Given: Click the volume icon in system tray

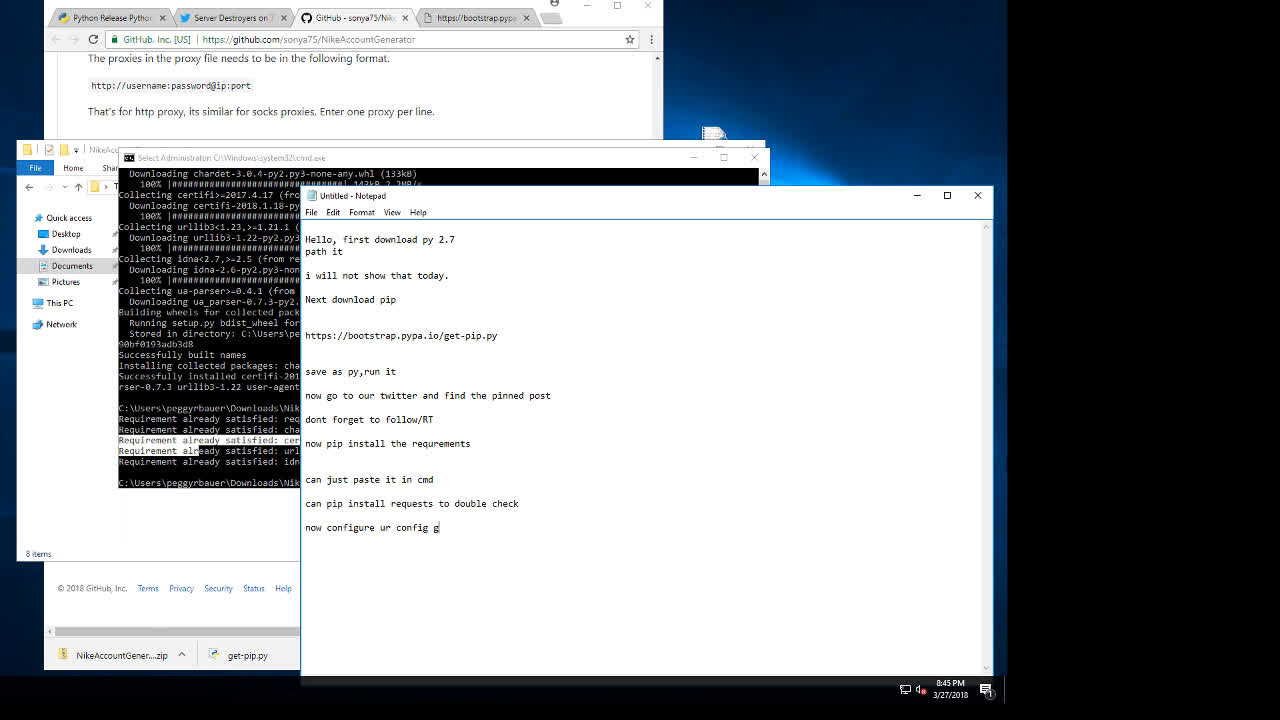Looking at the screenshot, I should point(921,689).
